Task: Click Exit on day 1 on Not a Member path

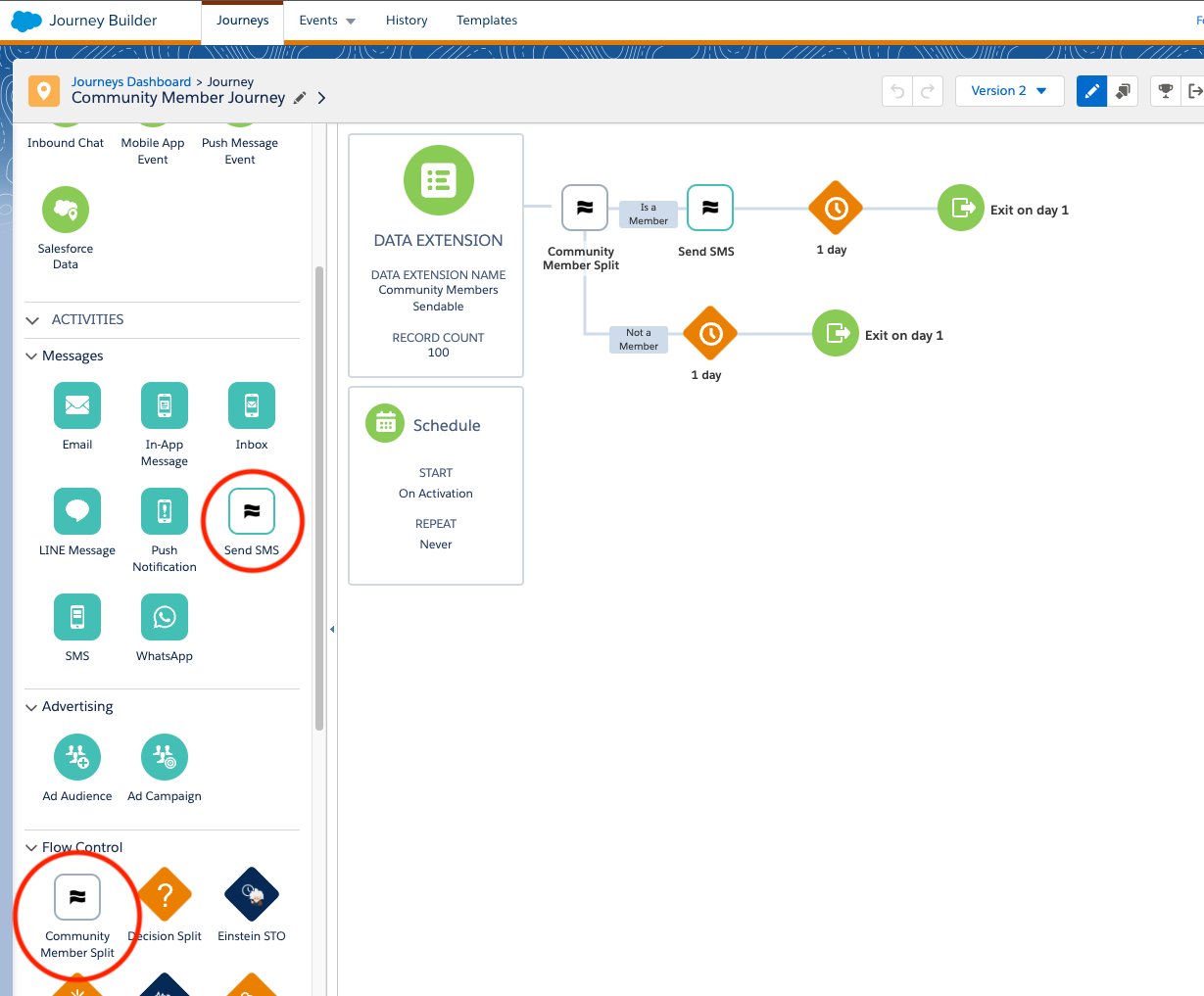Action: click(x=836, y=333)
